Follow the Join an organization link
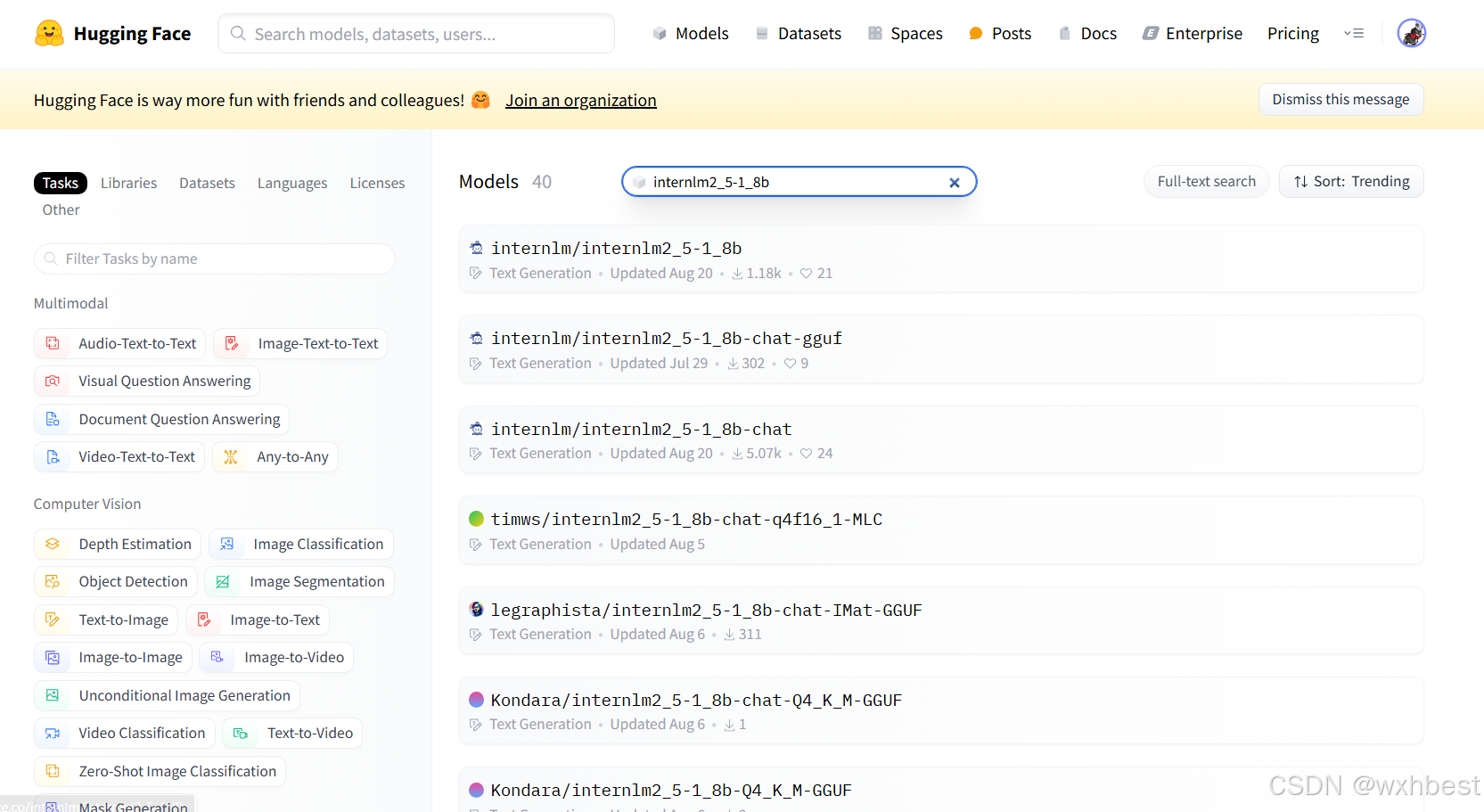This screenshot has height=812, width=1484. click(x=581, y=100)
